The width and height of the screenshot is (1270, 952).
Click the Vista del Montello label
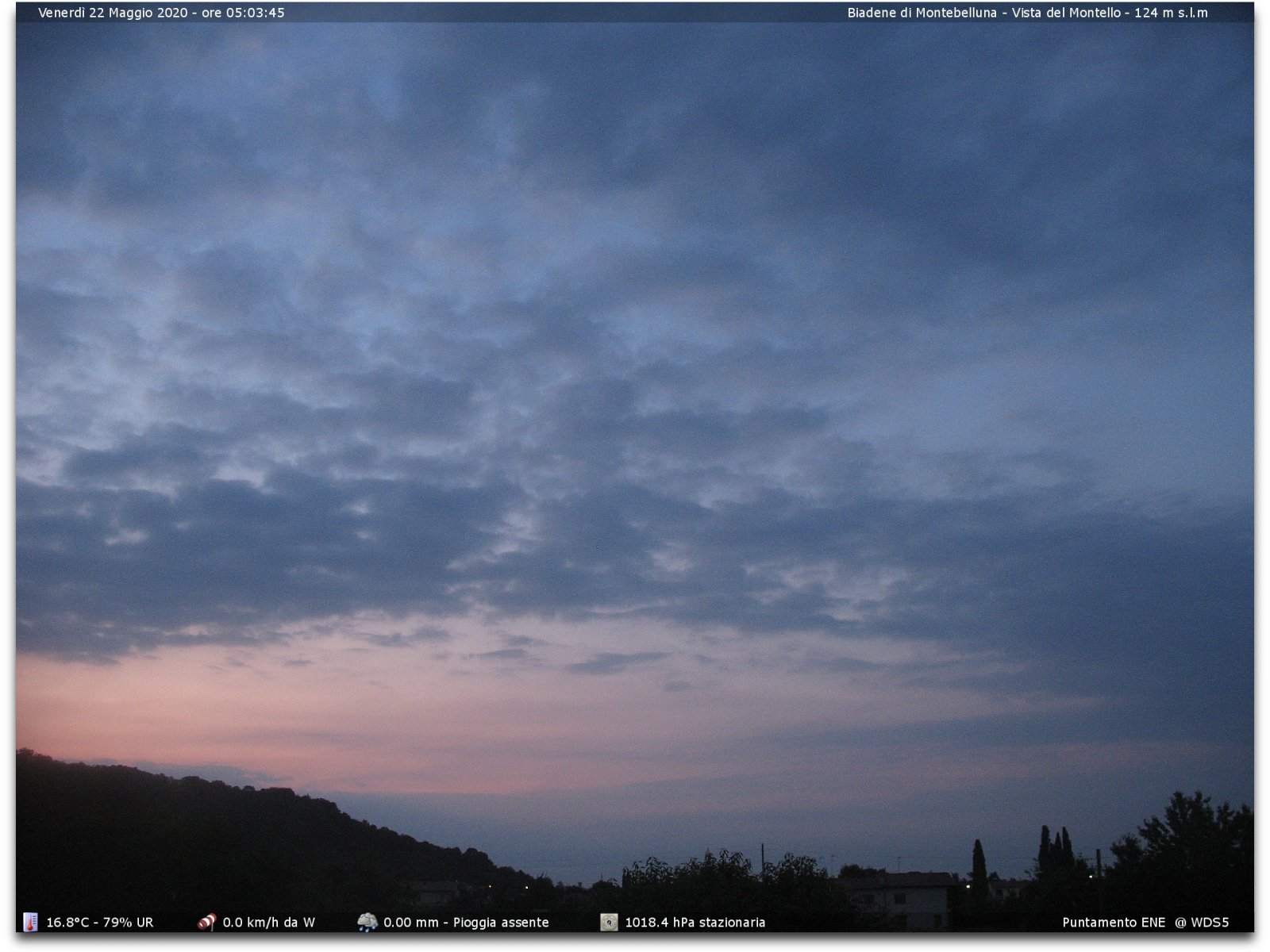coord(1066,13)
